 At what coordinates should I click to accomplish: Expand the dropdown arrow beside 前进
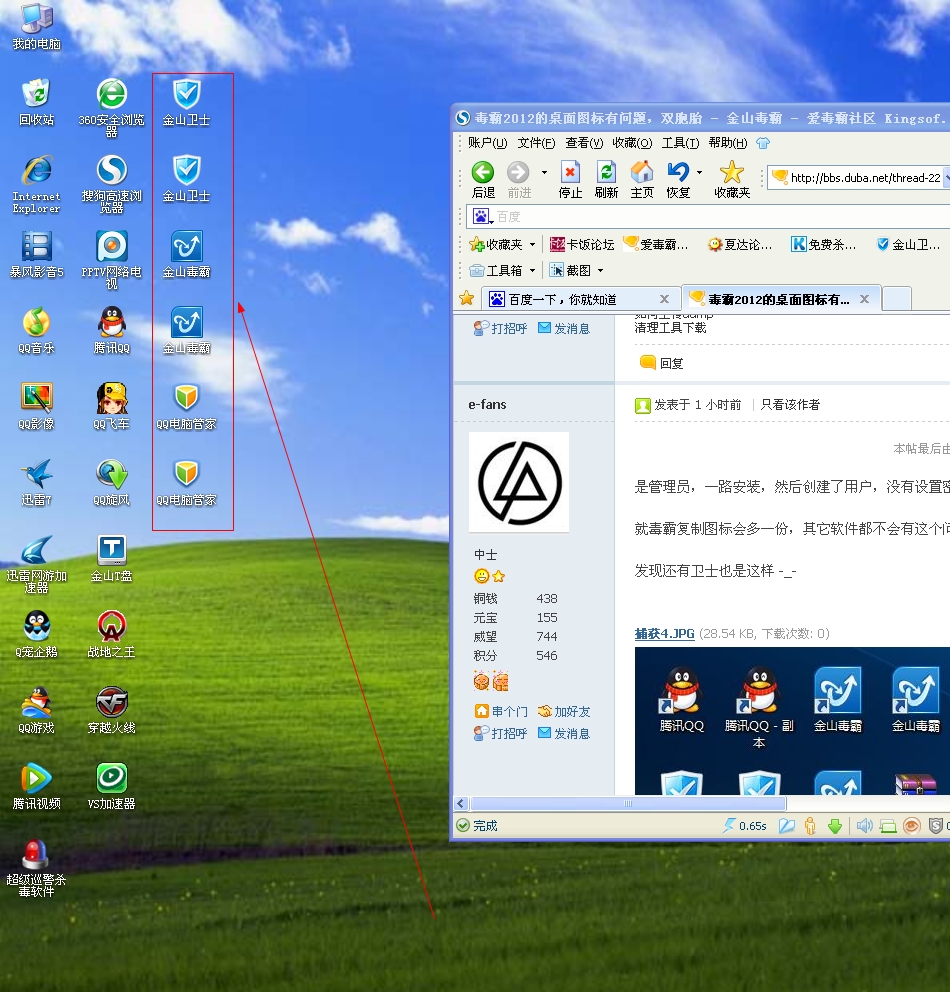[x=544, y=172]
